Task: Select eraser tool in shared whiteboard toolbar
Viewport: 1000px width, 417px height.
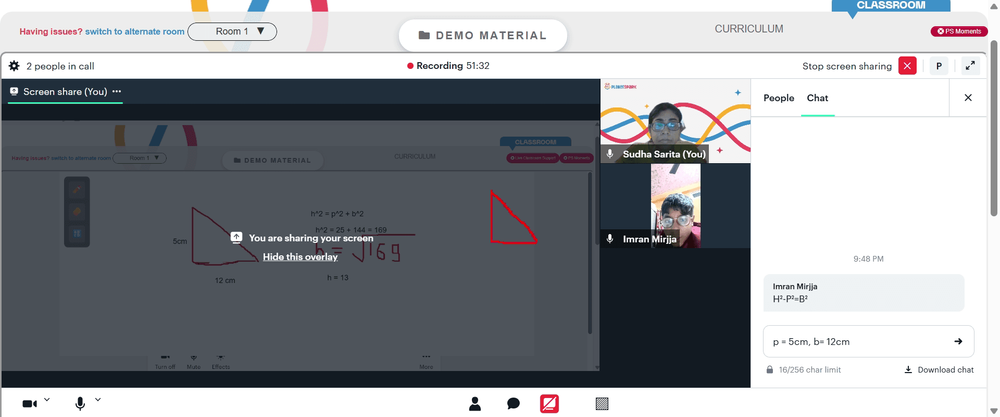Action: click(x=77, y=212)
